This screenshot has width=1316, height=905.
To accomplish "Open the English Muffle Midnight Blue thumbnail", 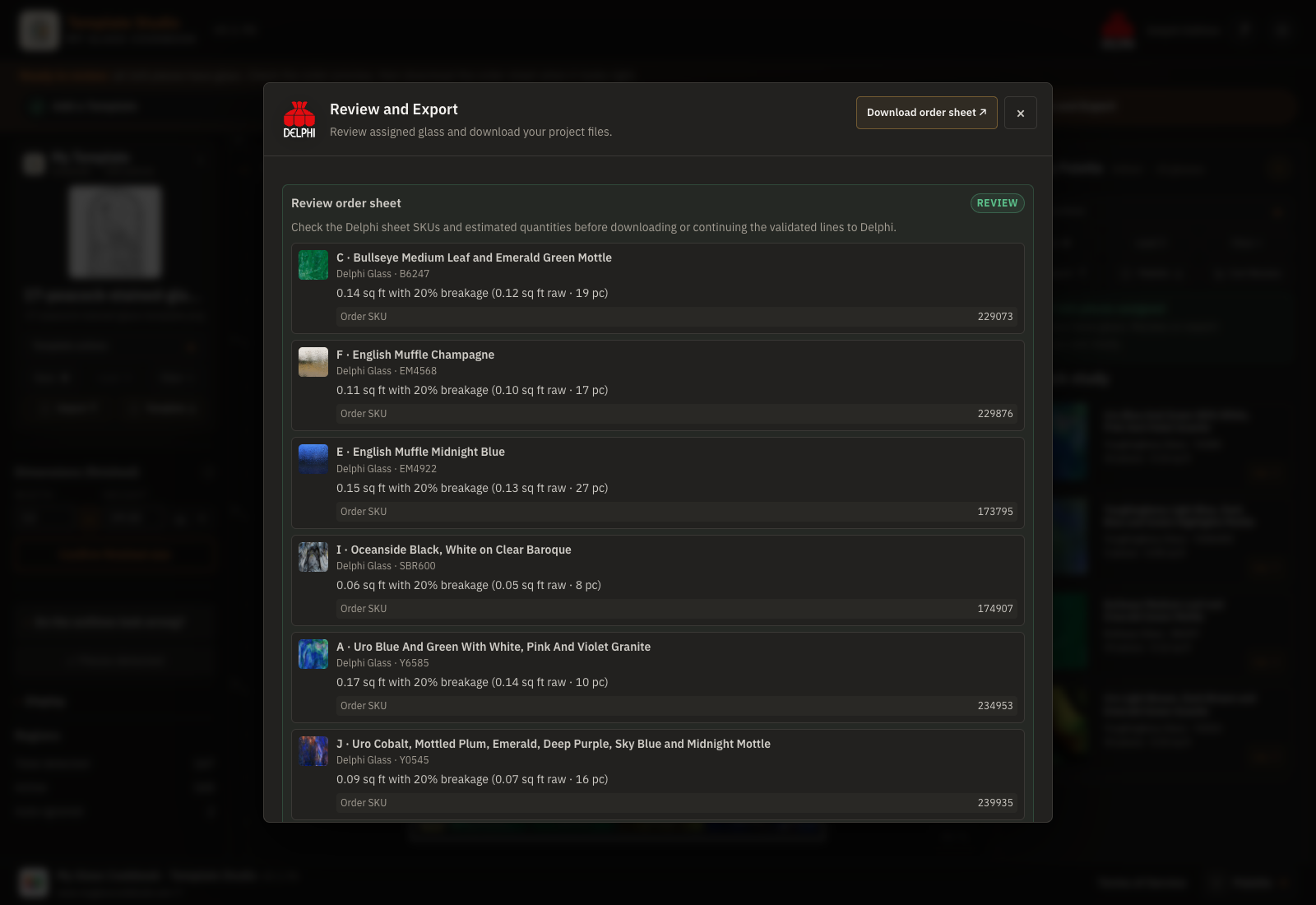I will pos(313,459).
